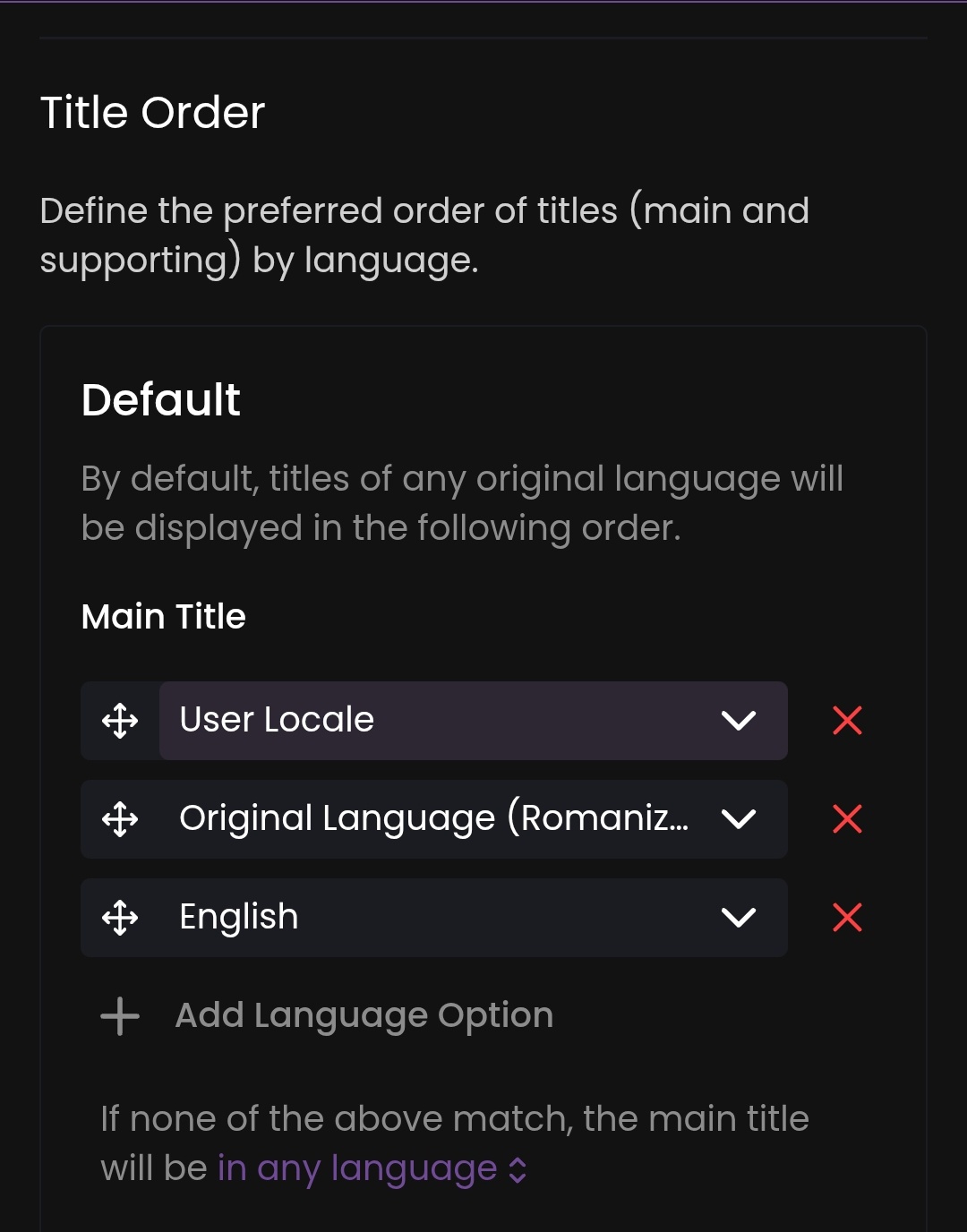Click the drag handle beside English
Screen dimensions: 967x1232
pyautogui.click(x=120, y=918)
